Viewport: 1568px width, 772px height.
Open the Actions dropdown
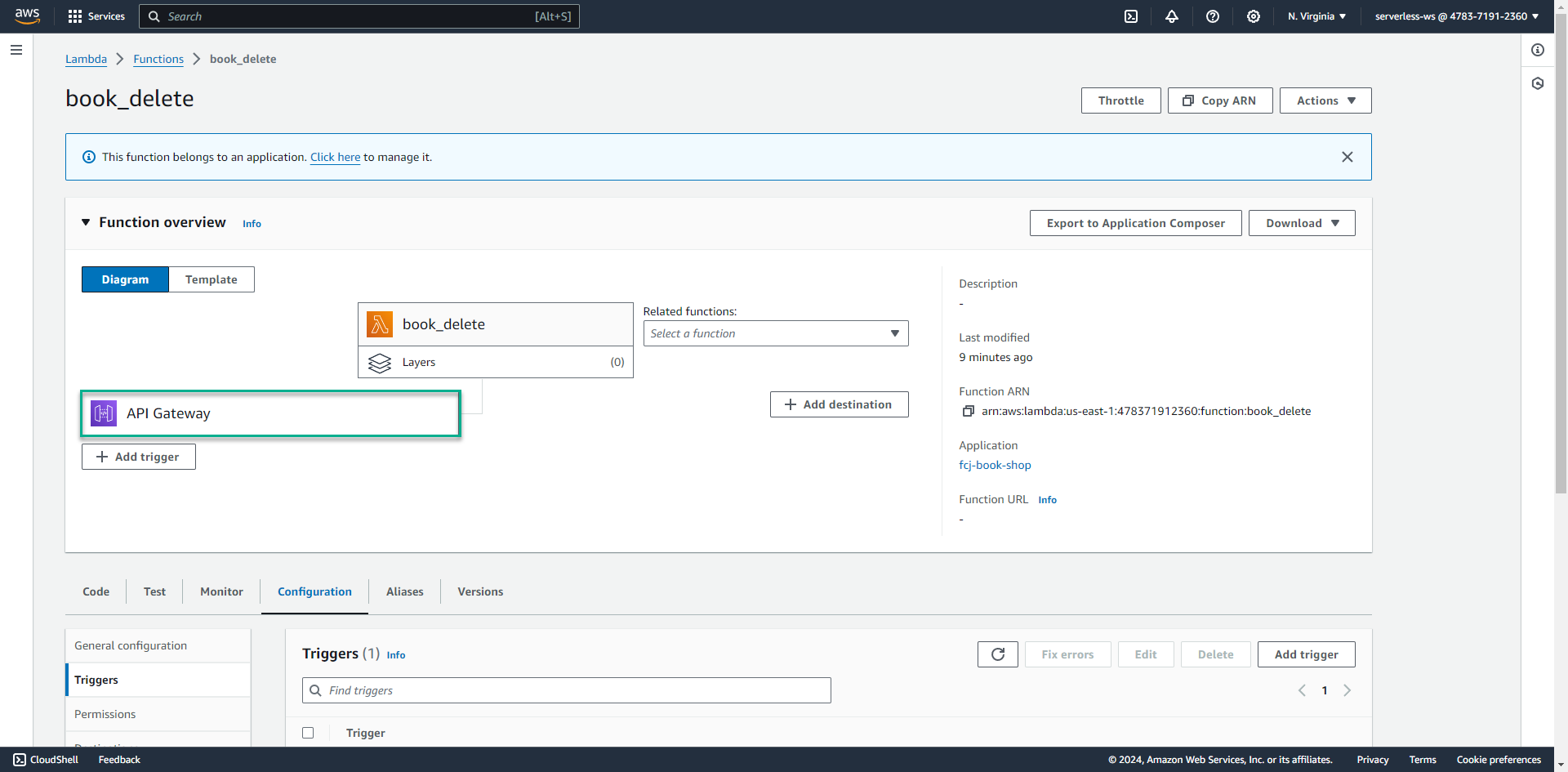coord(1325,100)
